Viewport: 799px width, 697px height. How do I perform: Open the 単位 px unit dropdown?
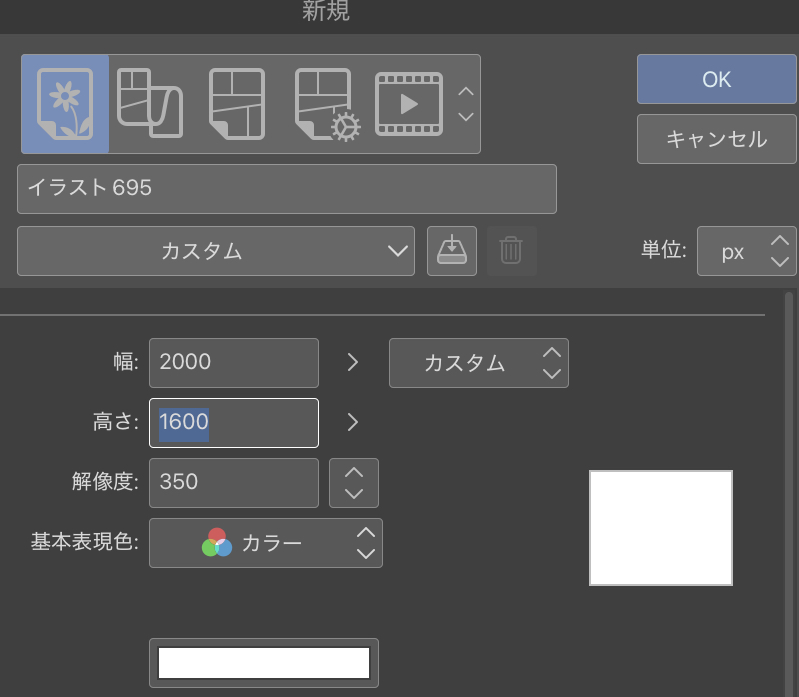[x=746, y=251]
